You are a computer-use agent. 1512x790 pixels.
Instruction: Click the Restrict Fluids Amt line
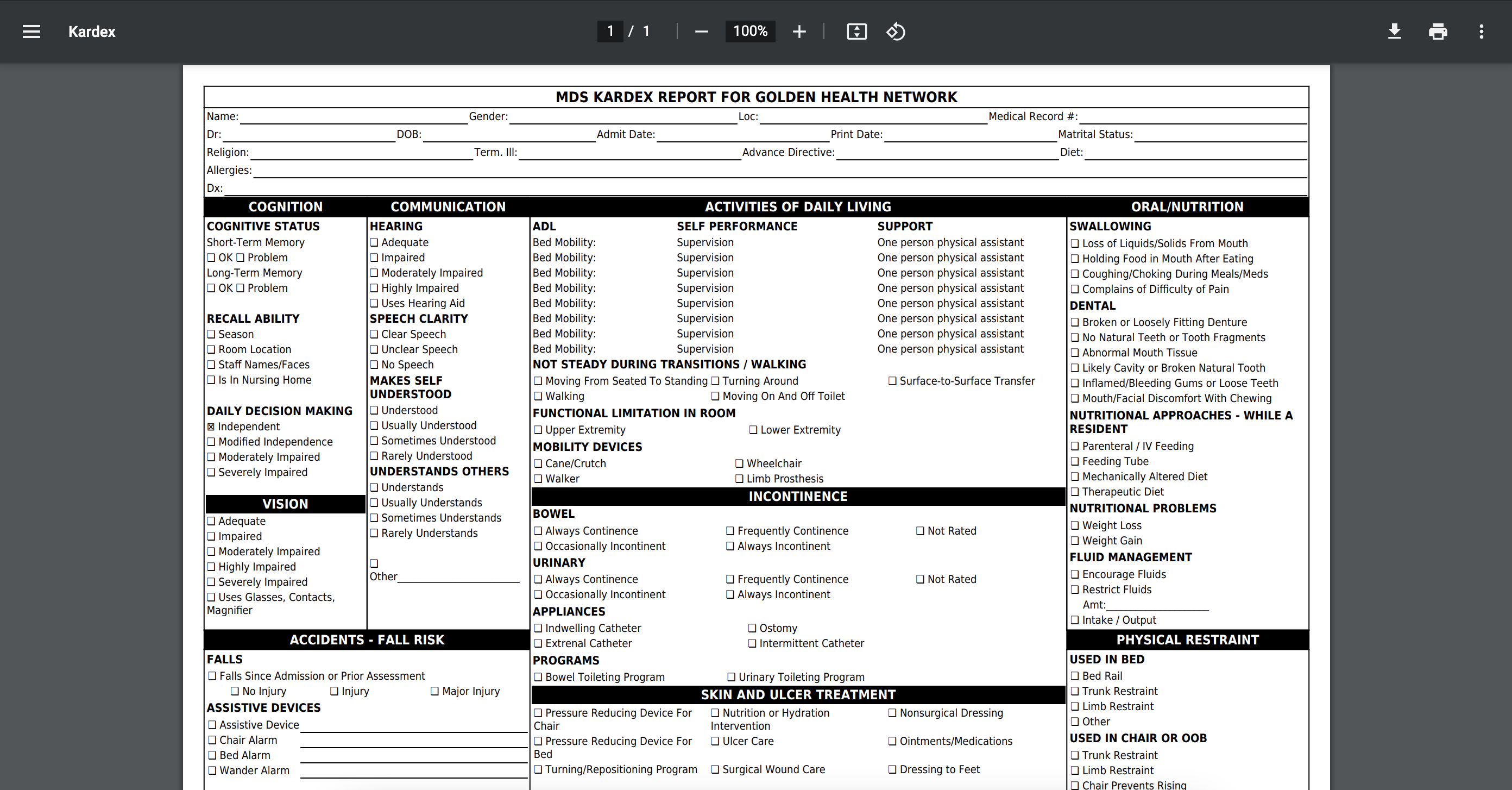[x=1157, y=605]
